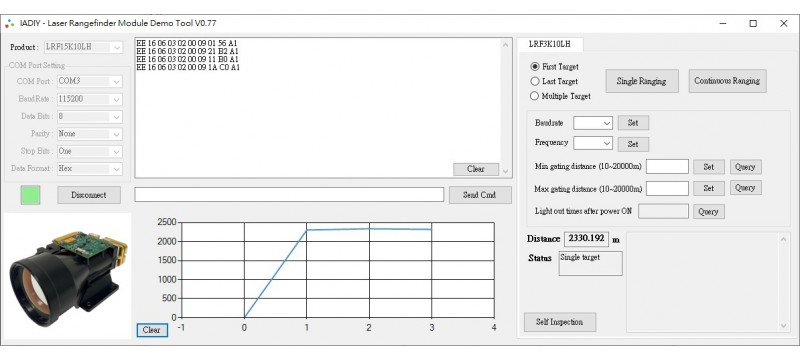Click the Max gating distance input field
The image size is (800, 360).
tap(667, 188)
